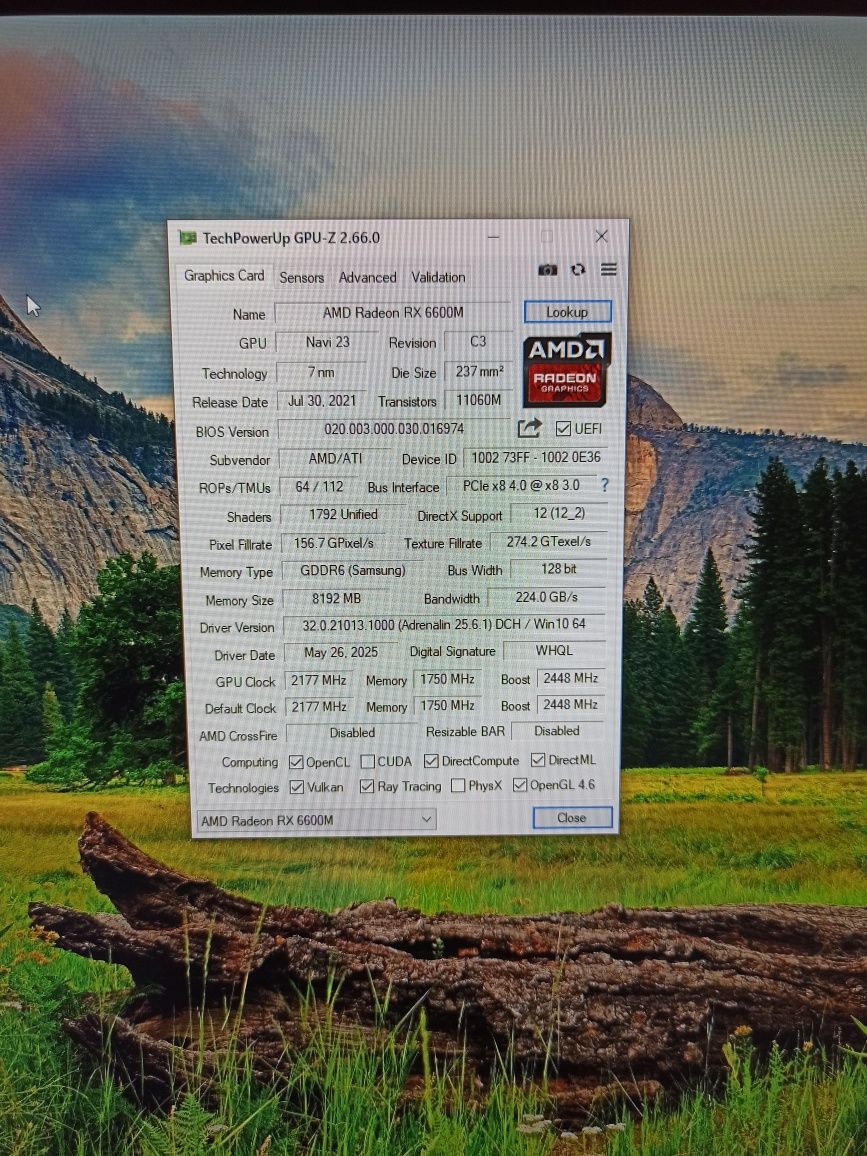This screenshot has width=867, height=1156.
Task: Click the Bus Interface value PCIe x8 4.0
Action: point(521,485)
